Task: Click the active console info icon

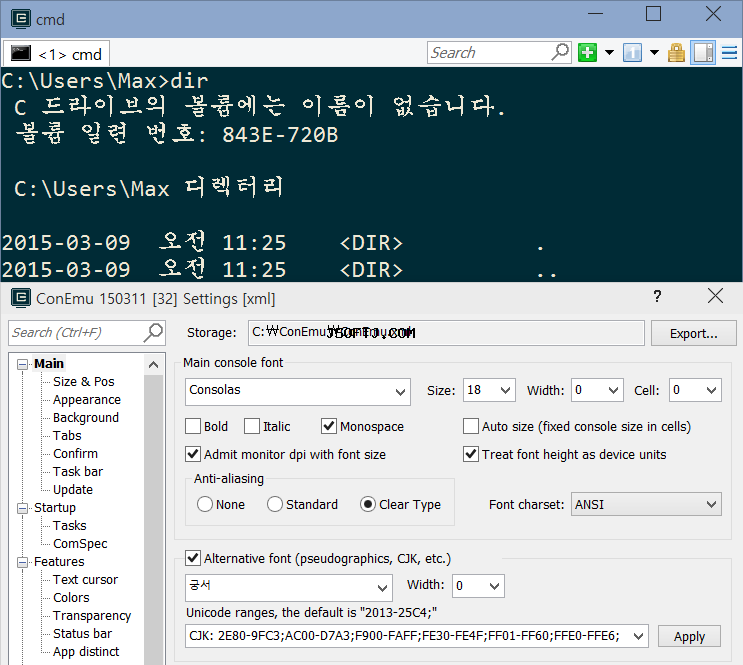Action: click(x=632, y=53)
